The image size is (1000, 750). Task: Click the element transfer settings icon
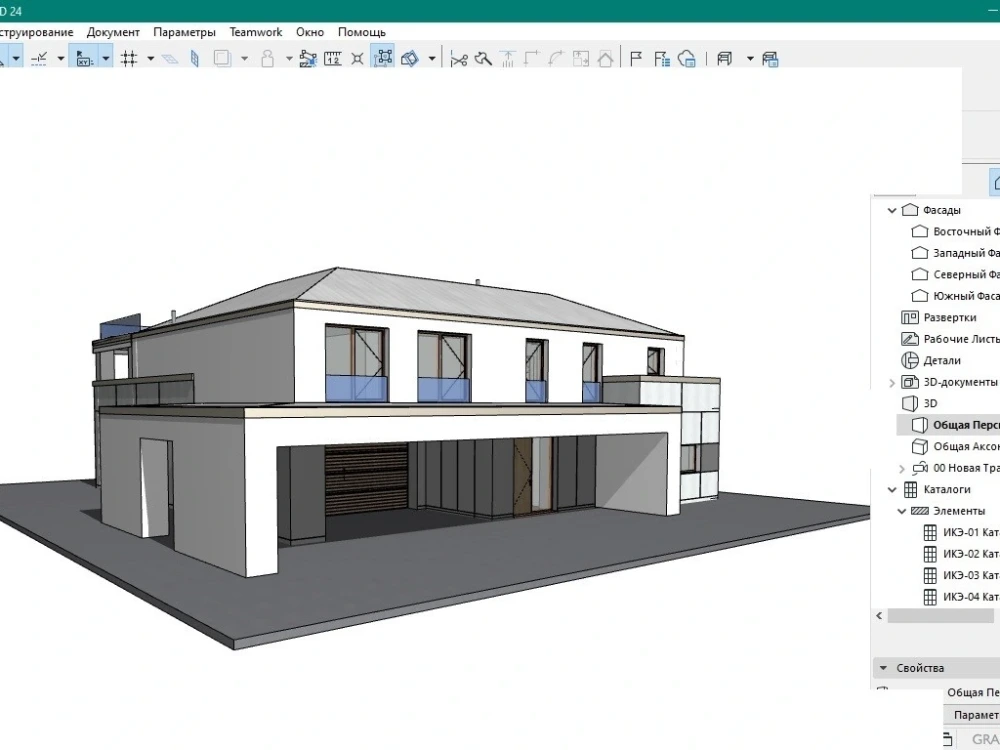pyautogui.click(x=308, y=59)
